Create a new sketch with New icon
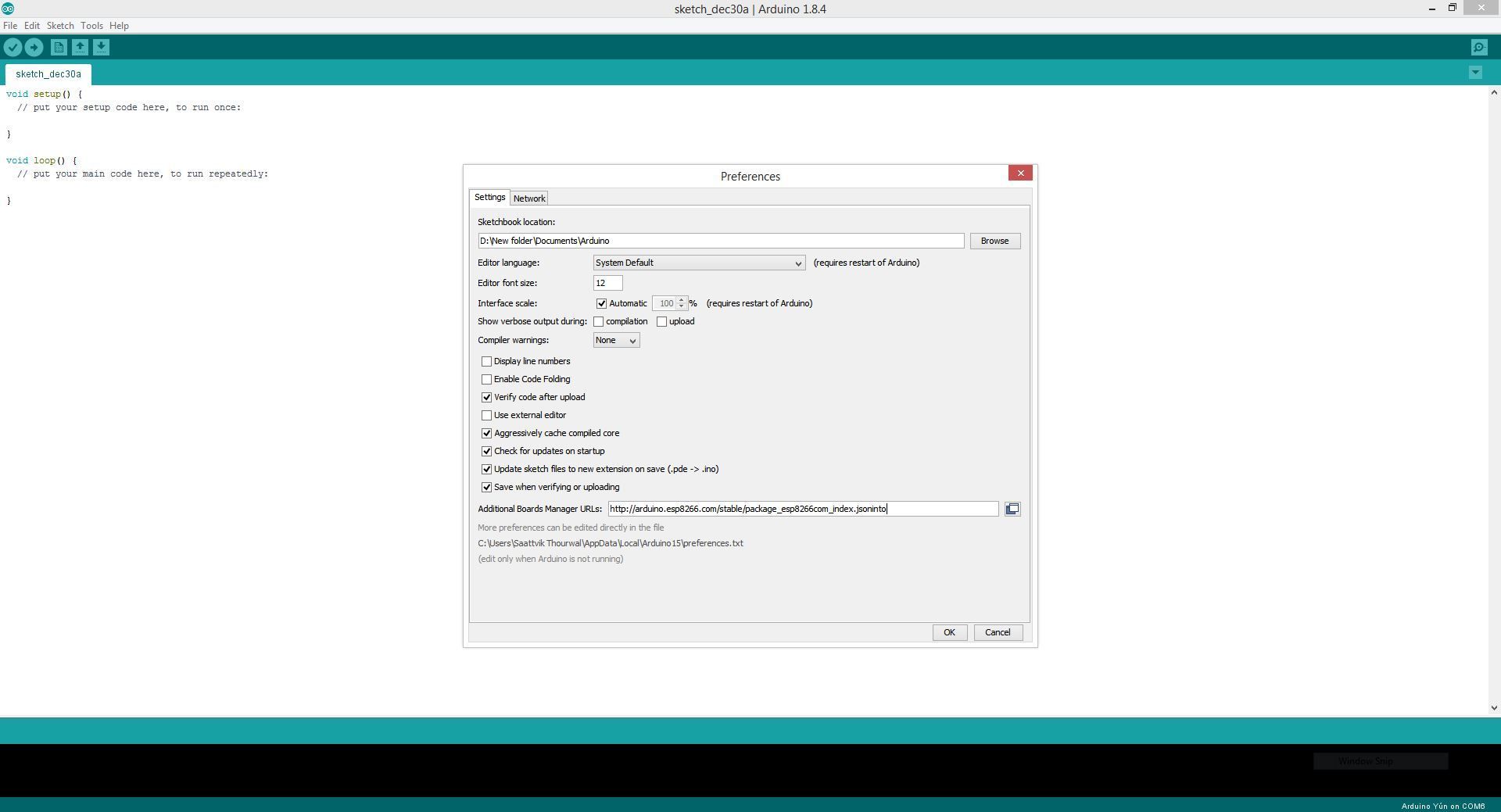This screenshot has height=812, width=1501. (x=59, y=48)
